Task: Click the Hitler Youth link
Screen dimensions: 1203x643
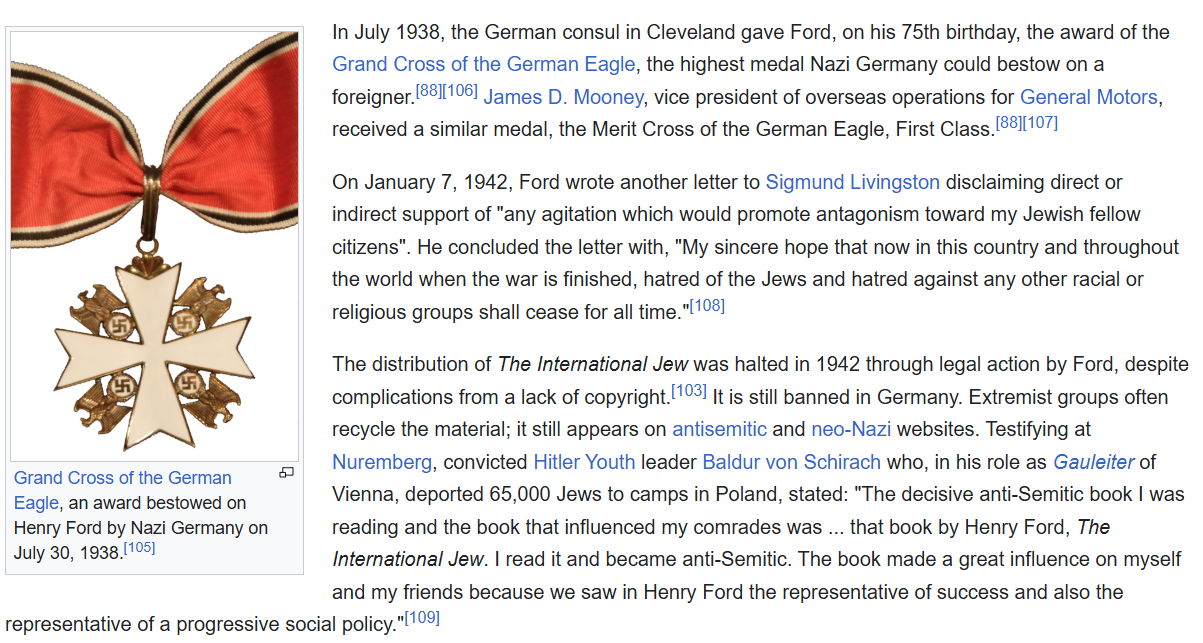Action: coord(584,462)
